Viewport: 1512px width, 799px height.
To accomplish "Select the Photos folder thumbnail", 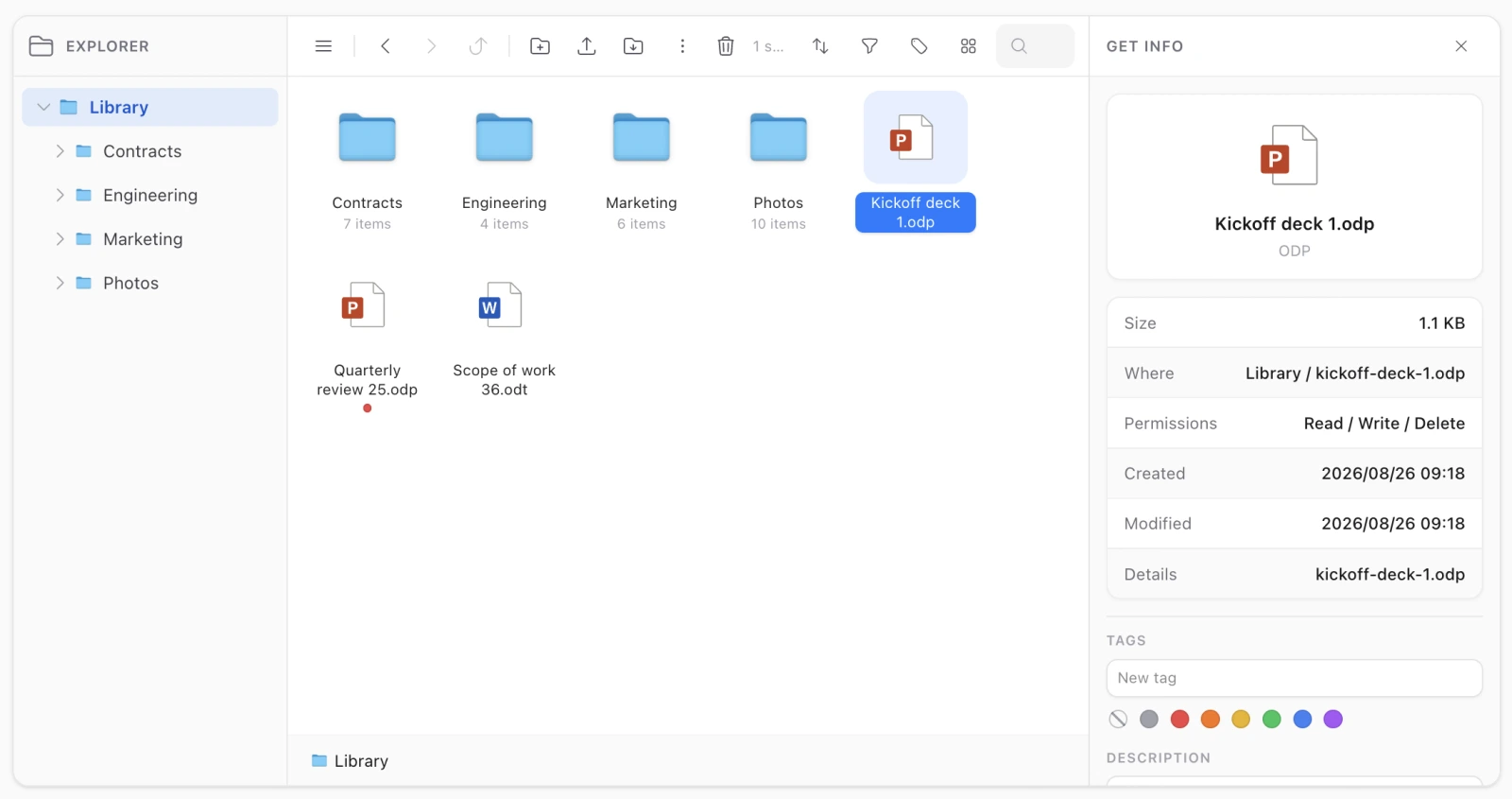I will pyautogui.click(x=779, y=137).
